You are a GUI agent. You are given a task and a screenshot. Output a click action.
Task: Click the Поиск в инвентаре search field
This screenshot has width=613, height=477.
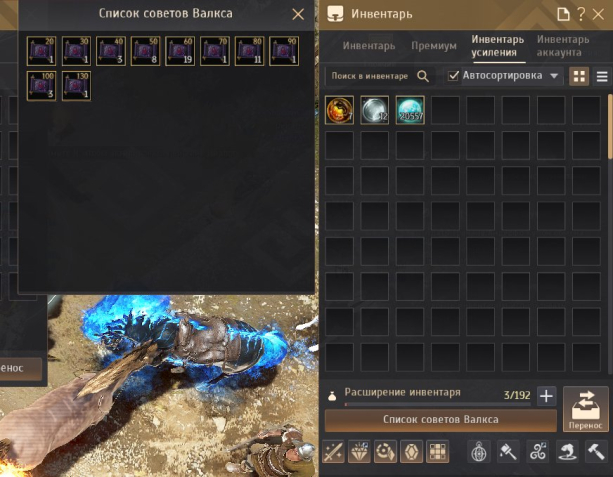[370, 76]
